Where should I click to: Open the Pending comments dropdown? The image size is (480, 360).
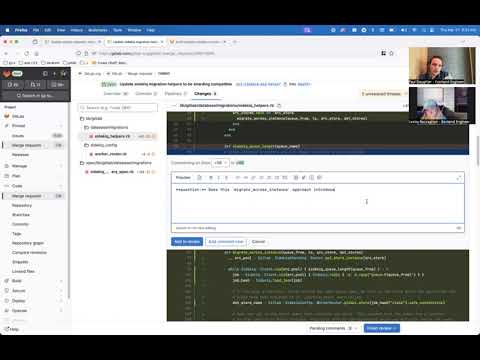[x=333, y=328]
